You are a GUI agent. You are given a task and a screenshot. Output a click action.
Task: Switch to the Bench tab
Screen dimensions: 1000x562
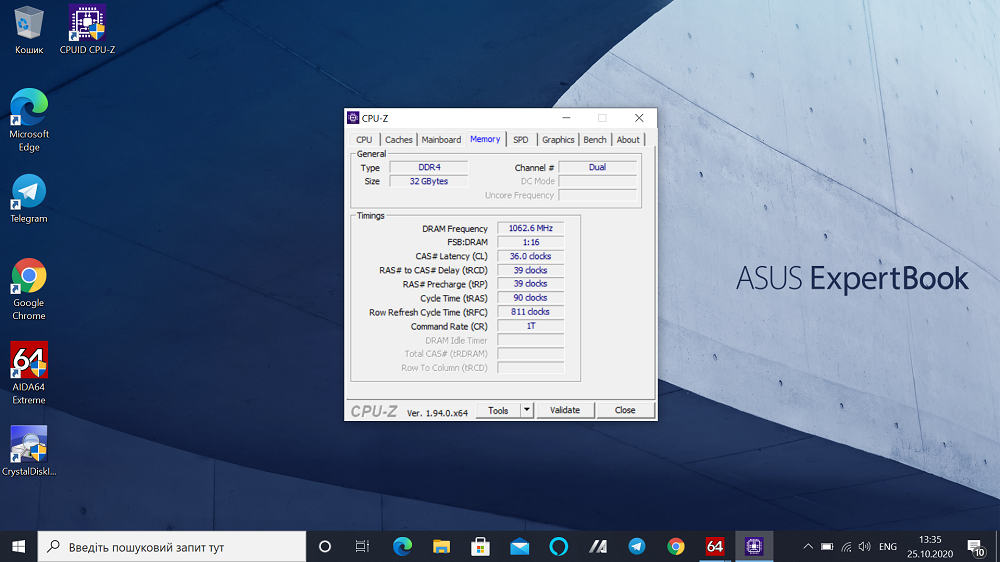pyautogui.click(x=594, y=140)
